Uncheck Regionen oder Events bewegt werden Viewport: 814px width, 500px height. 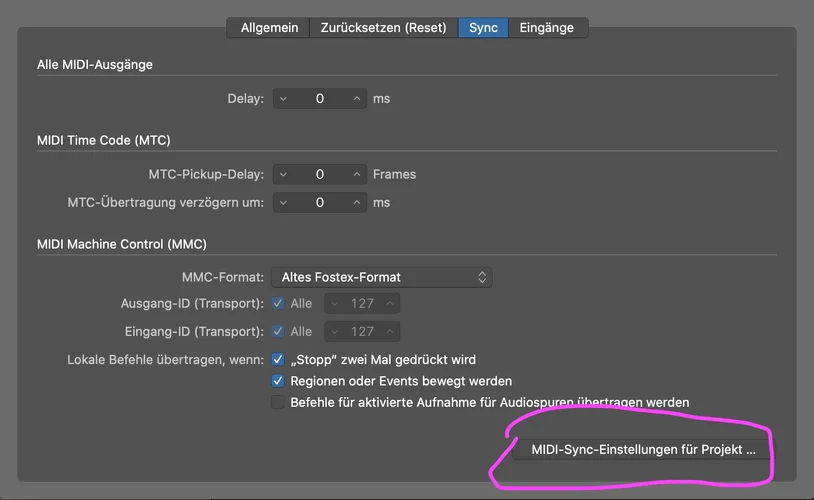click(x=279, y=381)
